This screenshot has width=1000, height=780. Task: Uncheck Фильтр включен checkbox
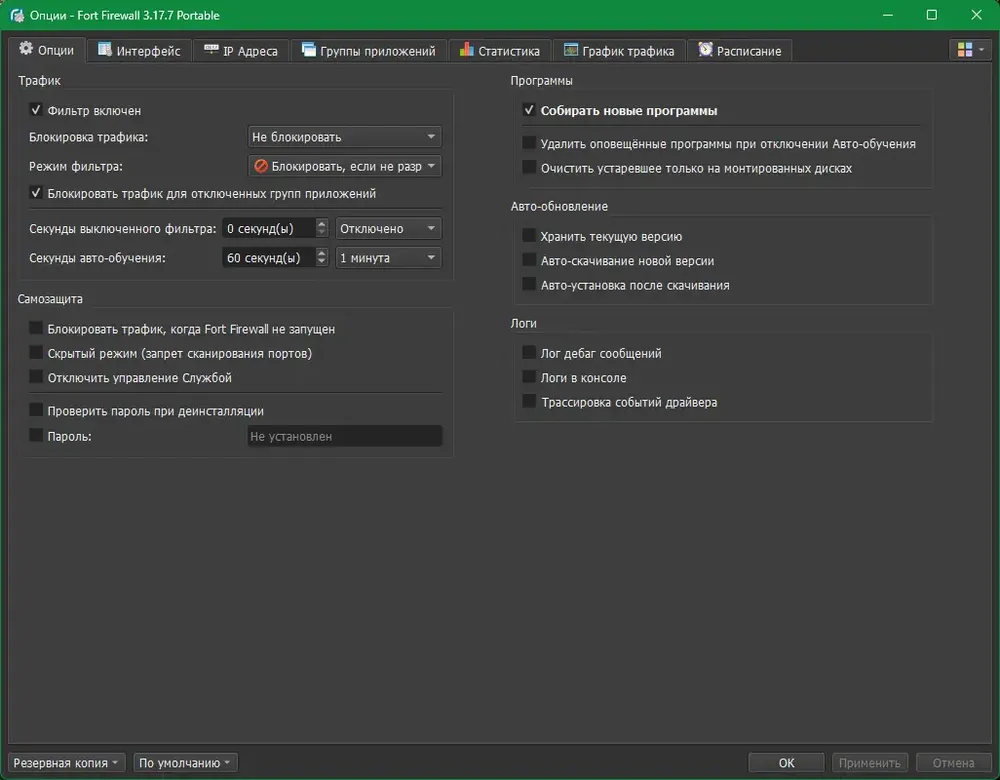click(36, 110)
